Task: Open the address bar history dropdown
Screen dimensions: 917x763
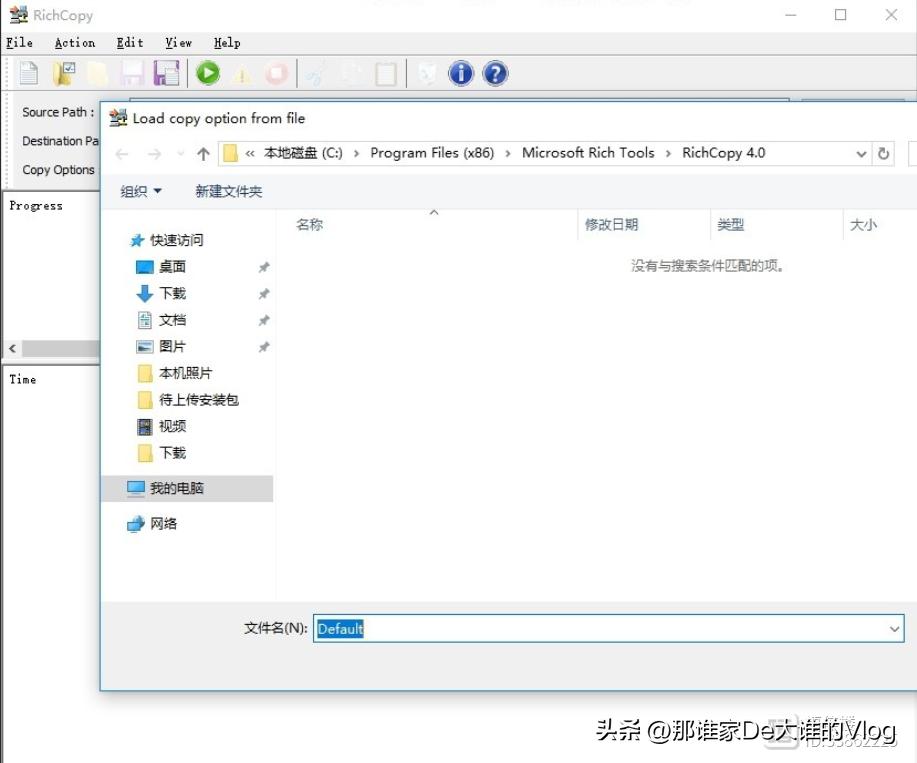Action: click(860, 153)
